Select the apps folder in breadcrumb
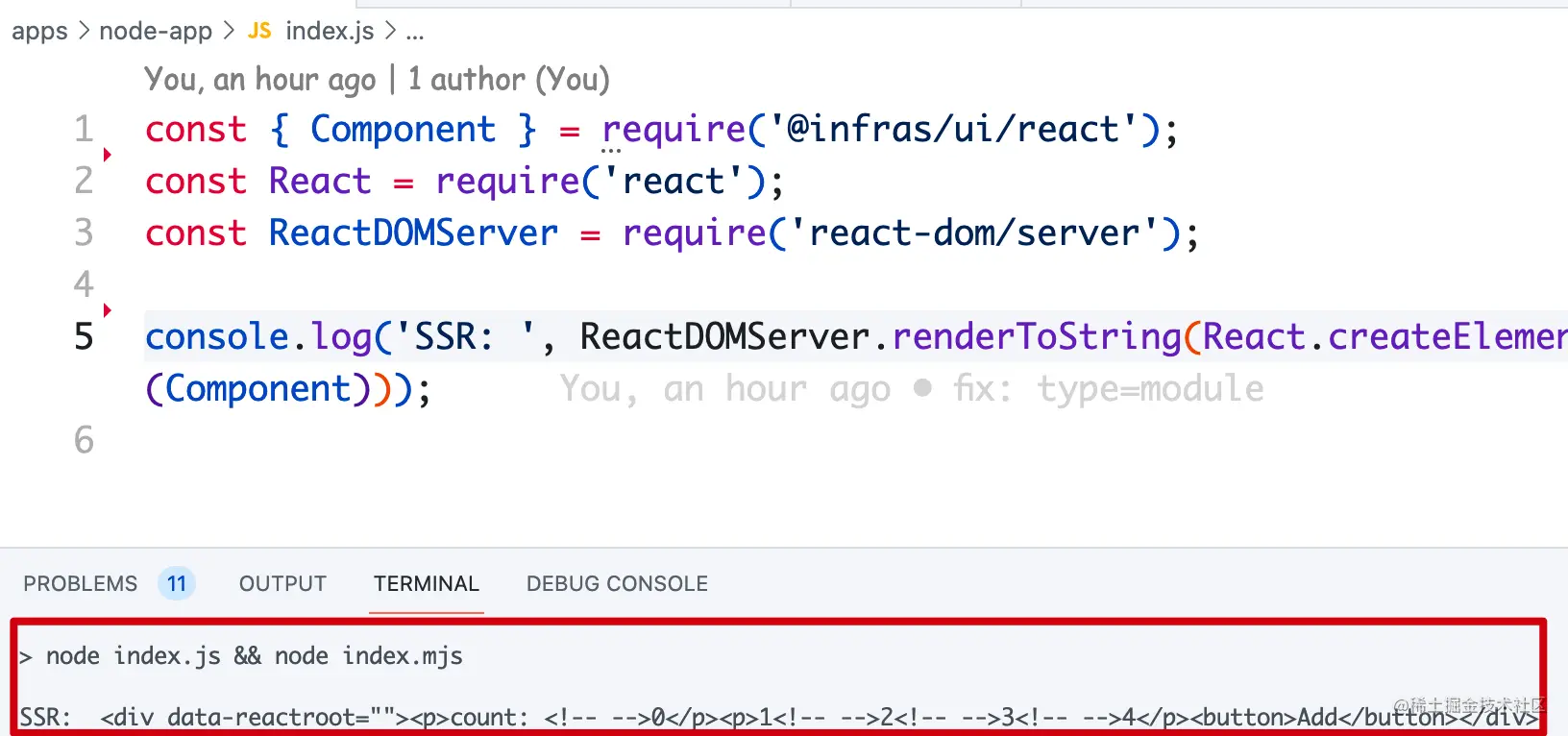This screenshot has width=1568, height=736. (x=39, y=31)
